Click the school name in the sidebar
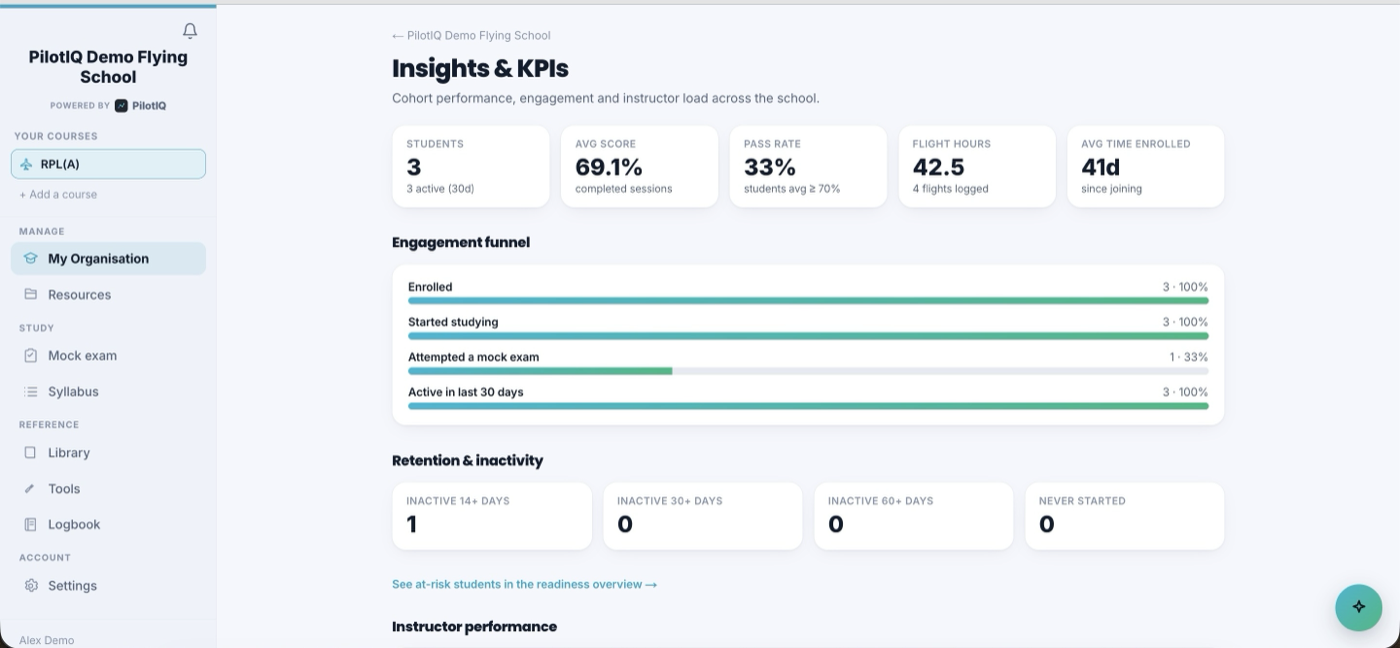Viewport: 1400px width, 648px height. (108, 67)
